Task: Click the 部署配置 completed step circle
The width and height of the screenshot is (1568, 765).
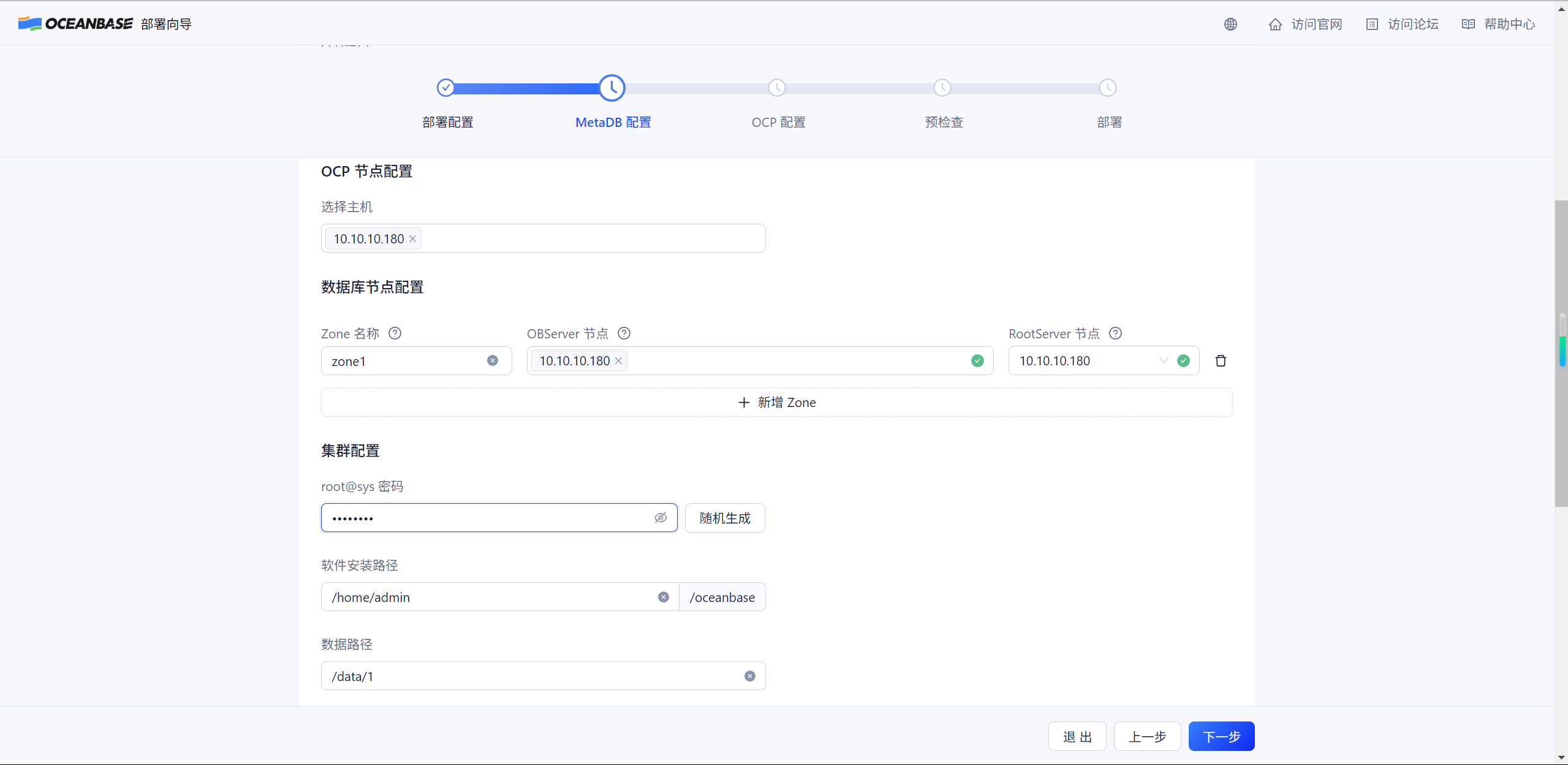Action: [446, 88]
